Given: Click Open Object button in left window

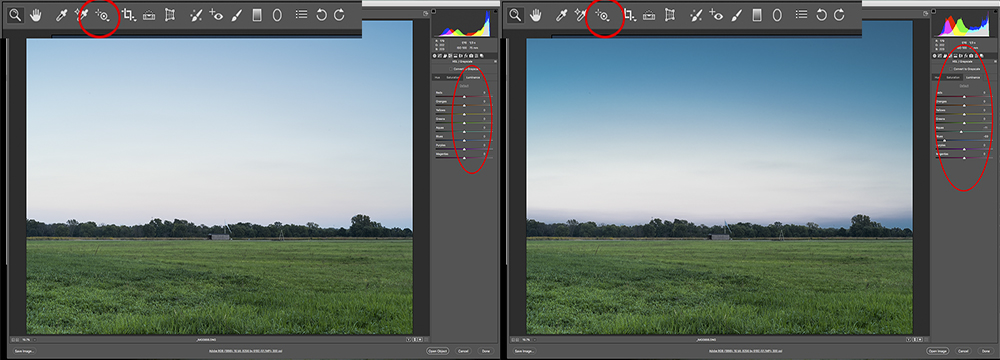Looking at the screenshot, I should pyautogui.click(x=438, y=351).
